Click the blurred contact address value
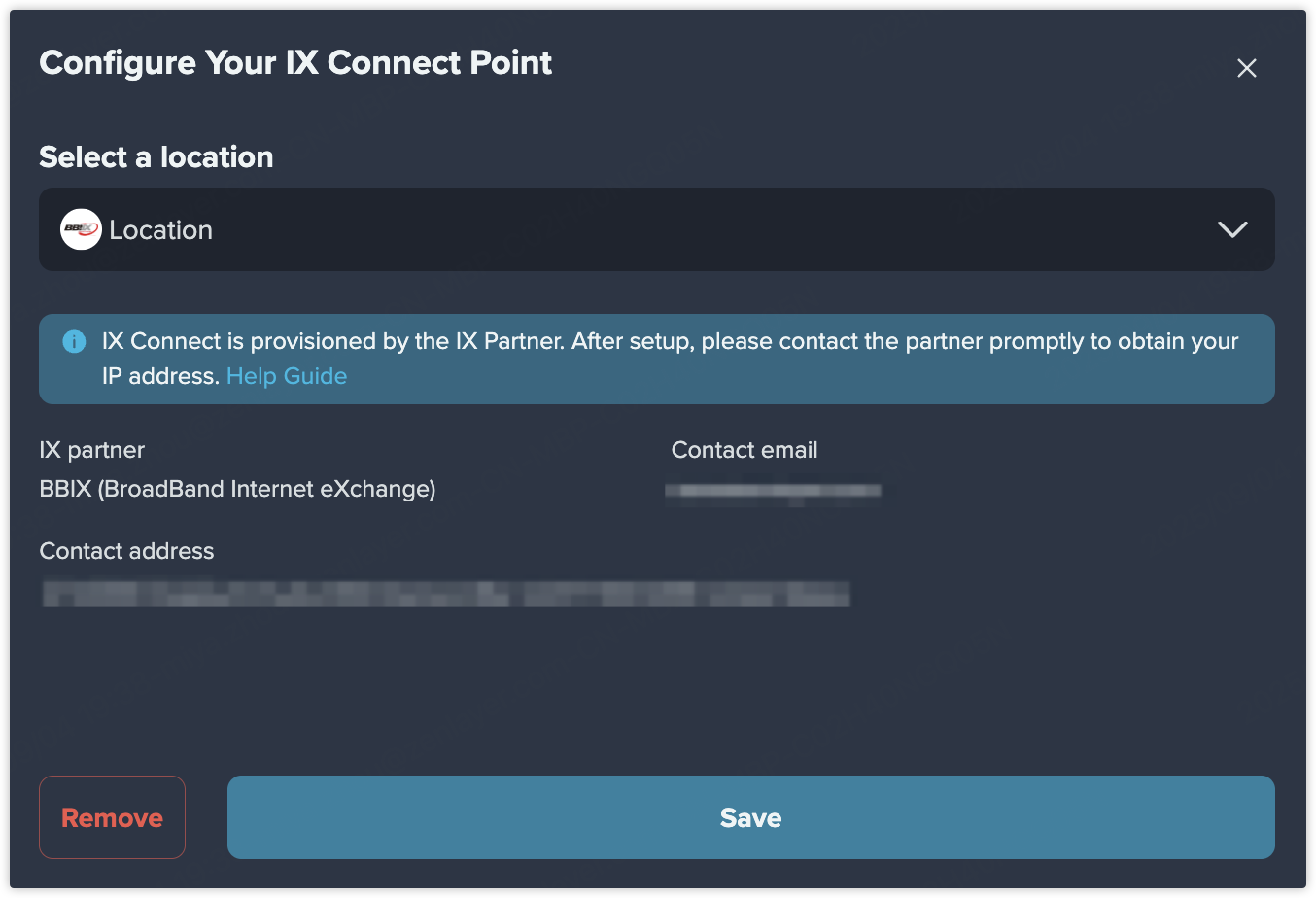The width and height of the screenshot is (1316, 898). click(446, 593)
